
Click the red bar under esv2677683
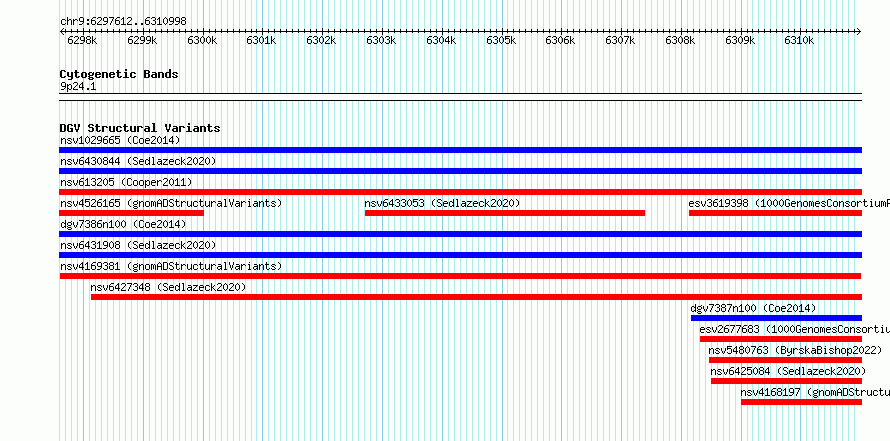(780, 339)
